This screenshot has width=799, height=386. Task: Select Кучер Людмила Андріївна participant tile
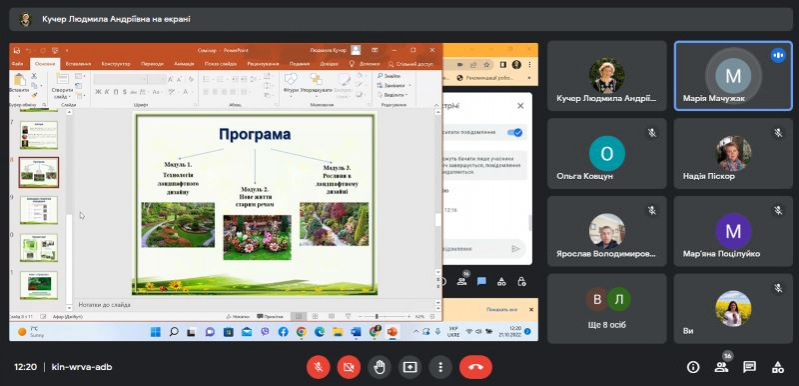pos(607,76)
